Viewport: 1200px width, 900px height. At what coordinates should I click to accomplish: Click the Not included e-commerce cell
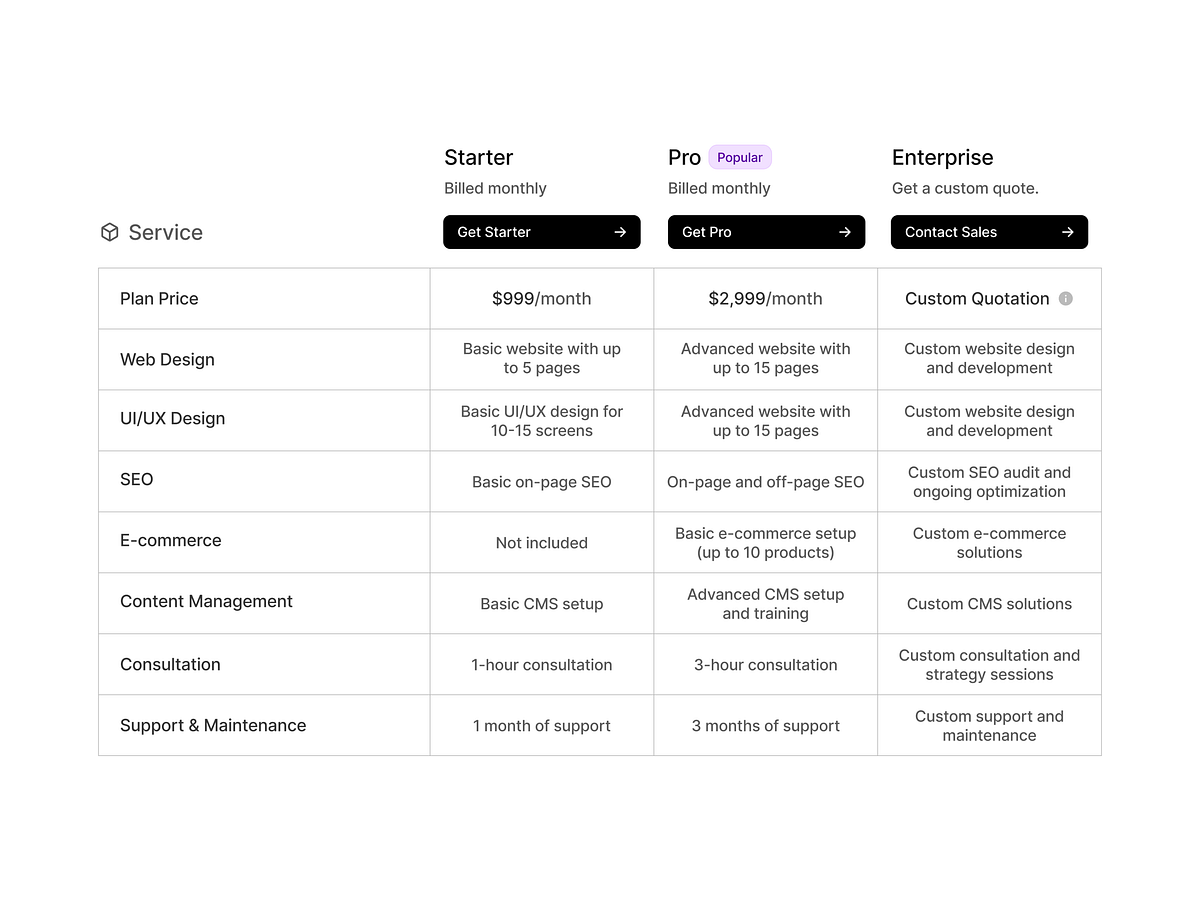[541, 542]
